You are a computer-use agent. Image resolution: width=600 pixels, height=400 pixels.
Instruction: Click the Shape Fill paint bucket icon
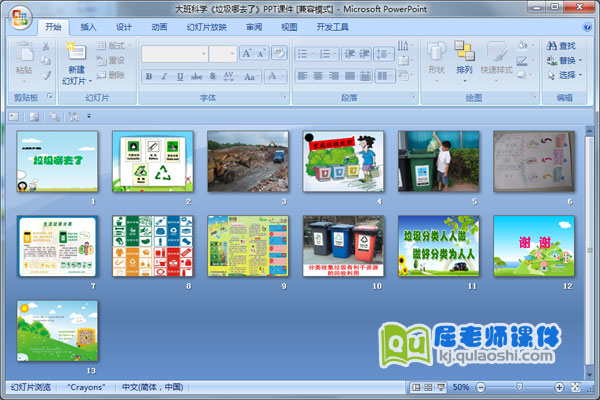coord(522,46)
